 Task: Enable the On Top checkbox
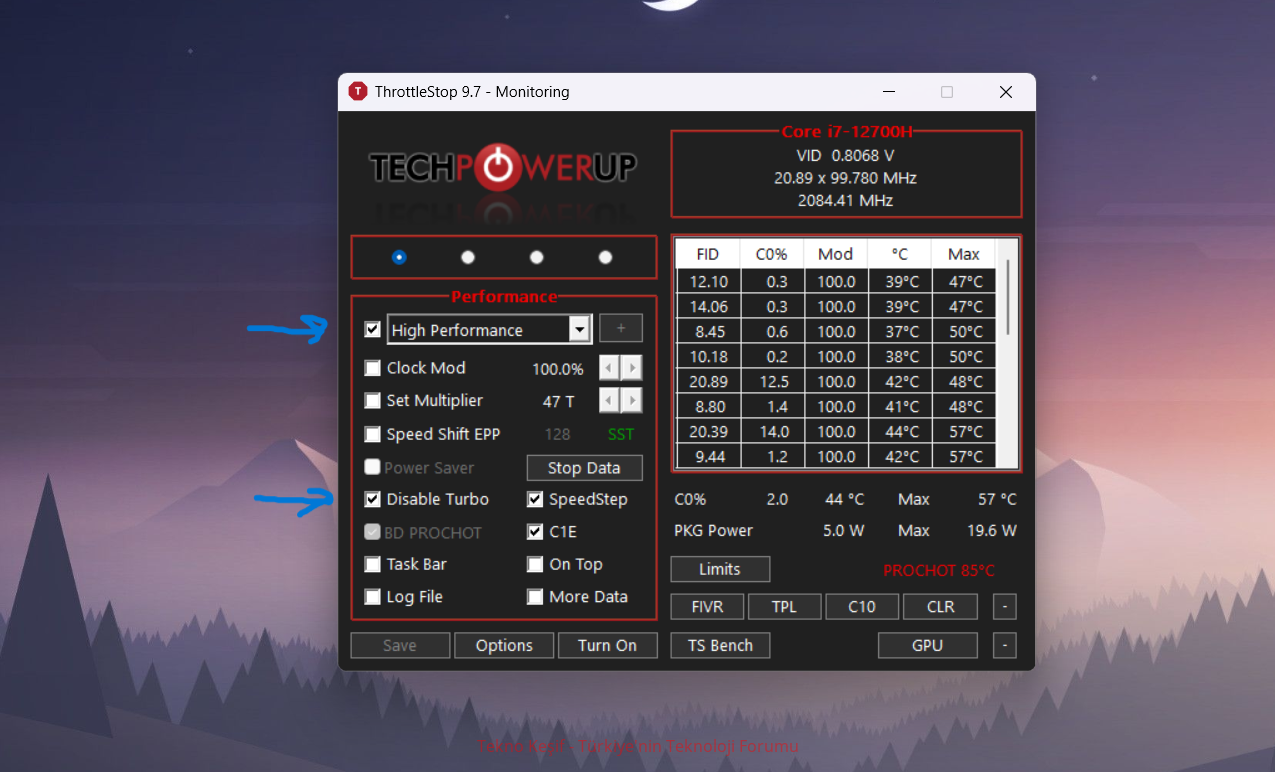coord(535,564)
